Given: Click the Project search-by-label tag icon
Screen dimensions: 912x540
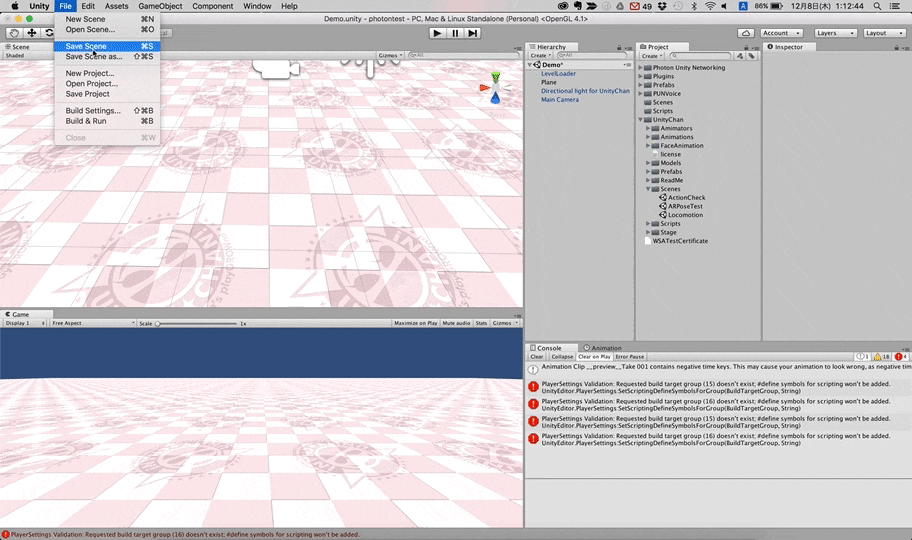Looking at the screenshot, I should 751,56.
